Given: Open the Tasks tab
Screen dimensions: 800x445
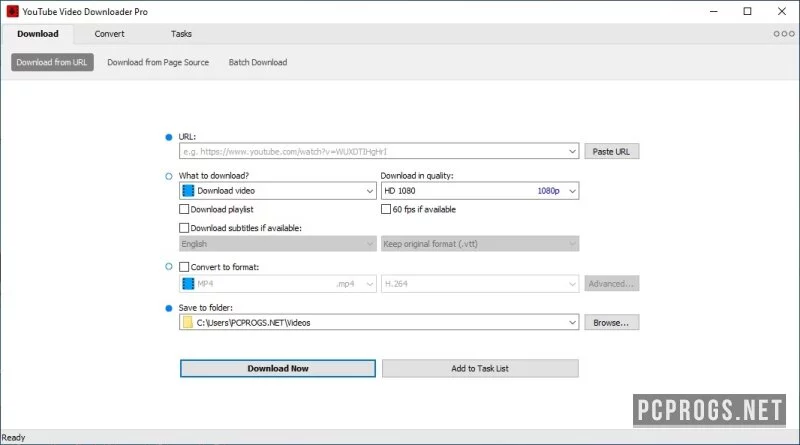Looking at the screenshot, I should pyautogui.click(x=181, y=34).
